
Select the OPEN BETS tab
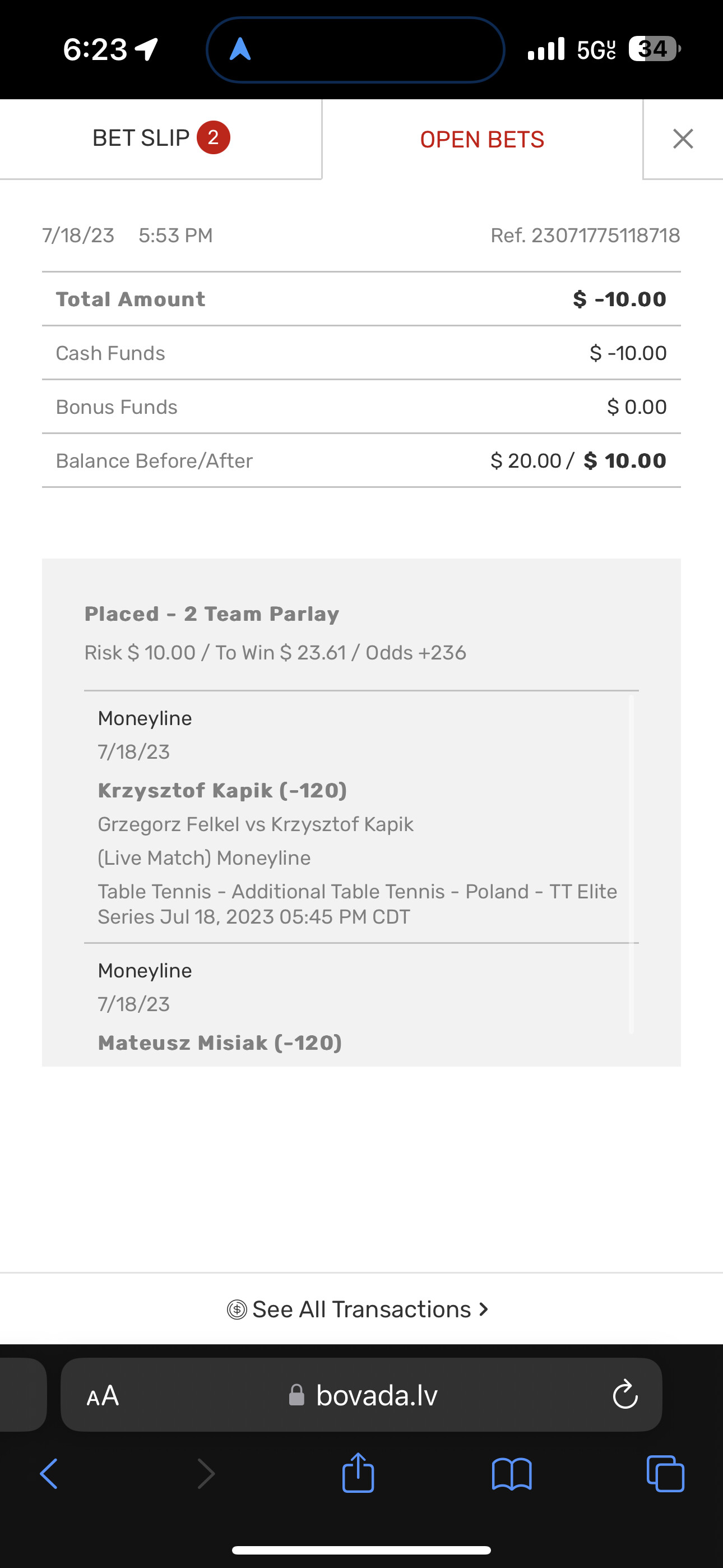[481, 140]
